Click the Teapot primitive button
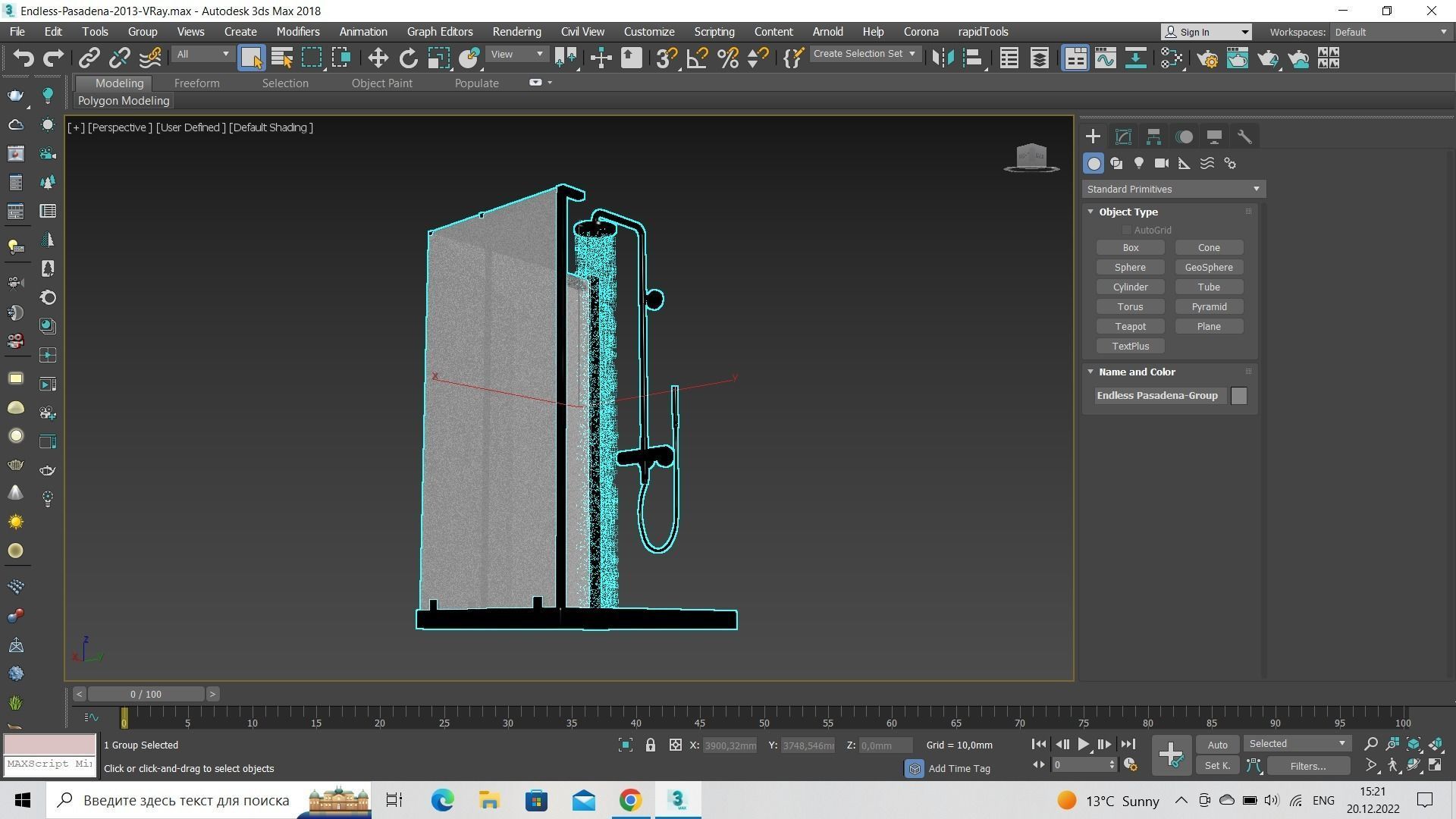 pos(1130,327)
